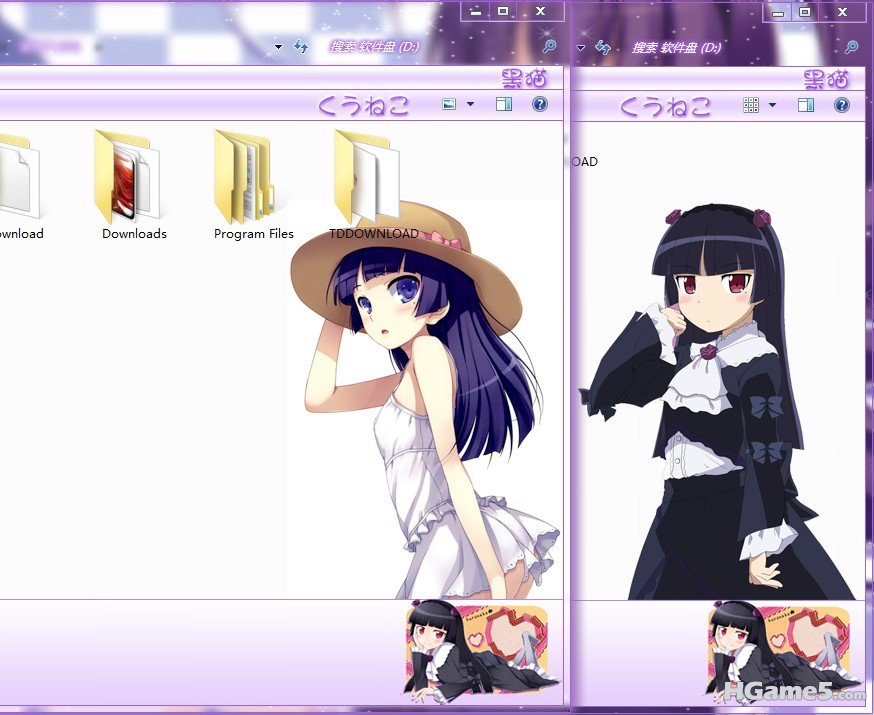Expand the right window's view options arrow
Viewport: 874px width, 715px height.
click(773, 104)
